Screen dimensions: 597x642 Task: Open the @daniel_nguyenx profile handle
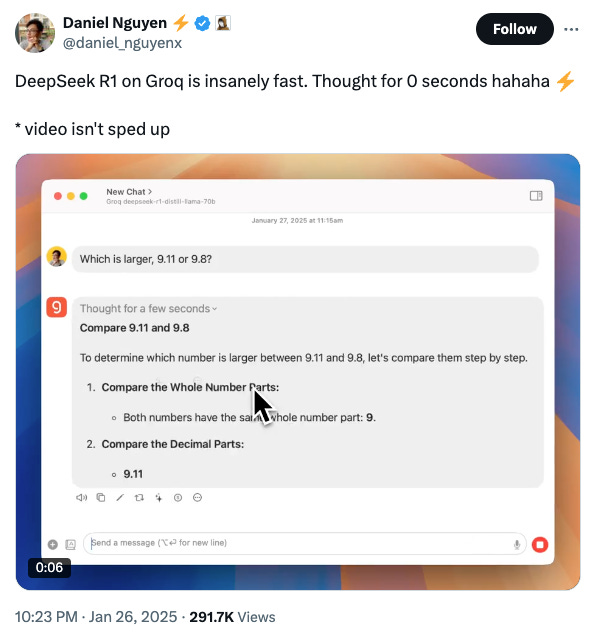[x=122, y=43]
